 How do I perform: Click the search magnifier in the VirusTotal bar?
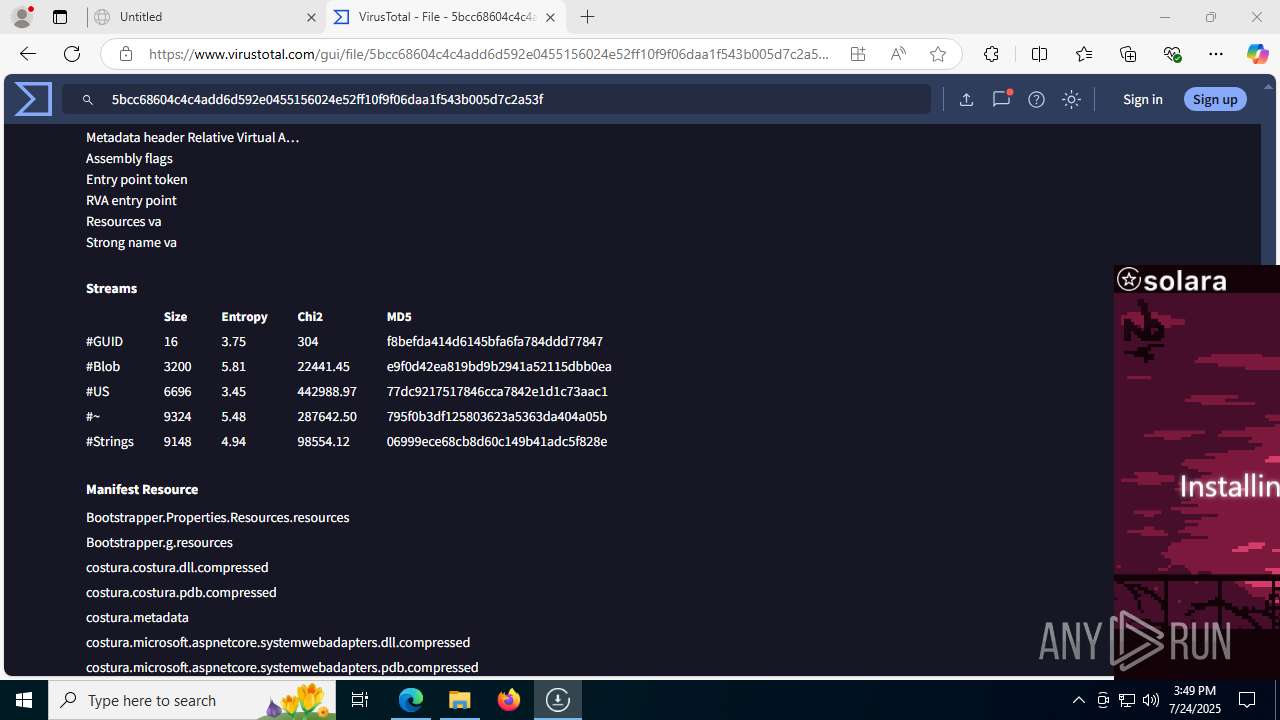(88, 100)
